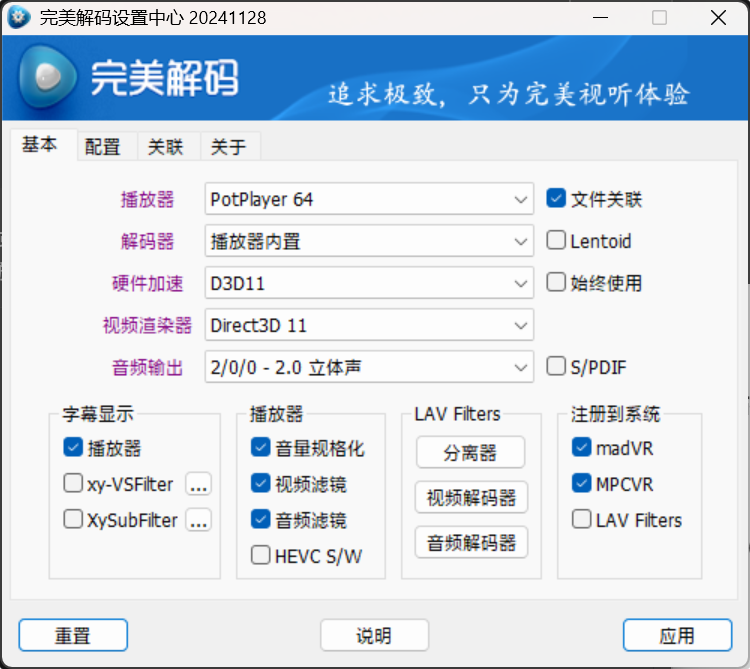Image resolution: width=750 pixels, height=669 pixels.
Task: Open the 视频渲染器 Direct3D 11 dropdown
Action: (x=368, y=325)
